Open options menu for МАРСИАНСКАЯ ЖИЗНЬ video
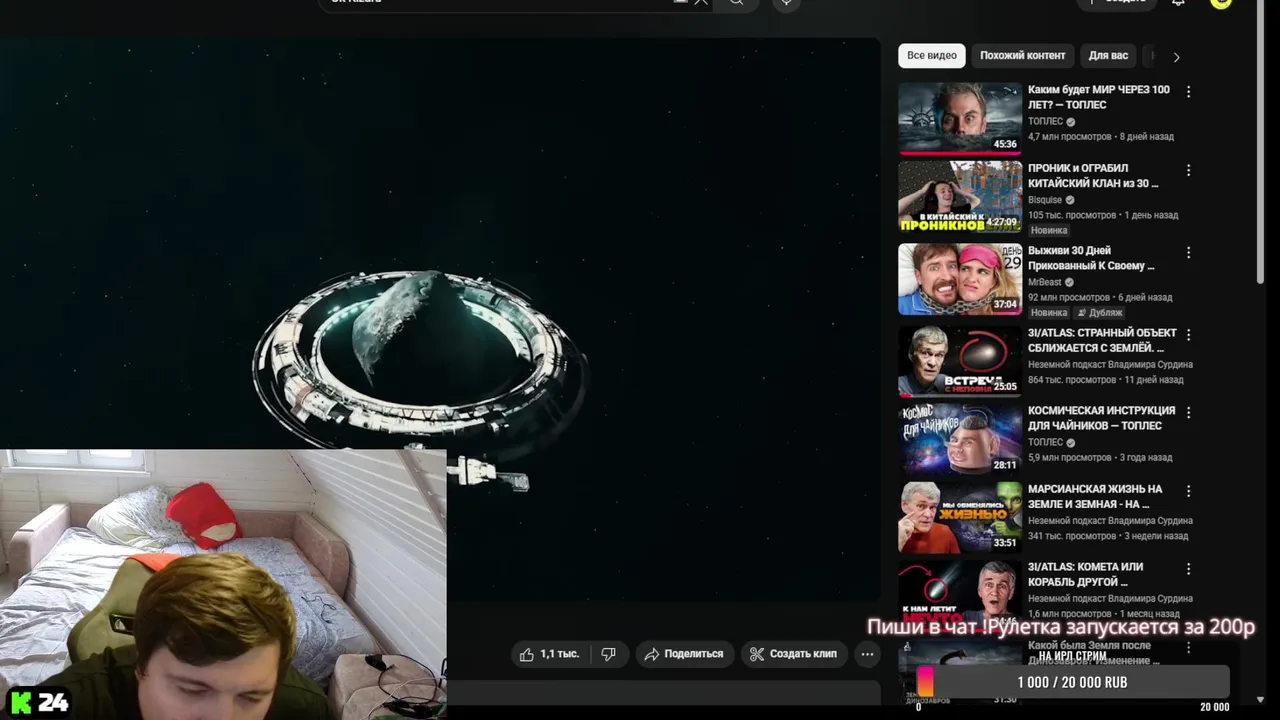The image size is (1280, 720). (x=1188, y=491)
